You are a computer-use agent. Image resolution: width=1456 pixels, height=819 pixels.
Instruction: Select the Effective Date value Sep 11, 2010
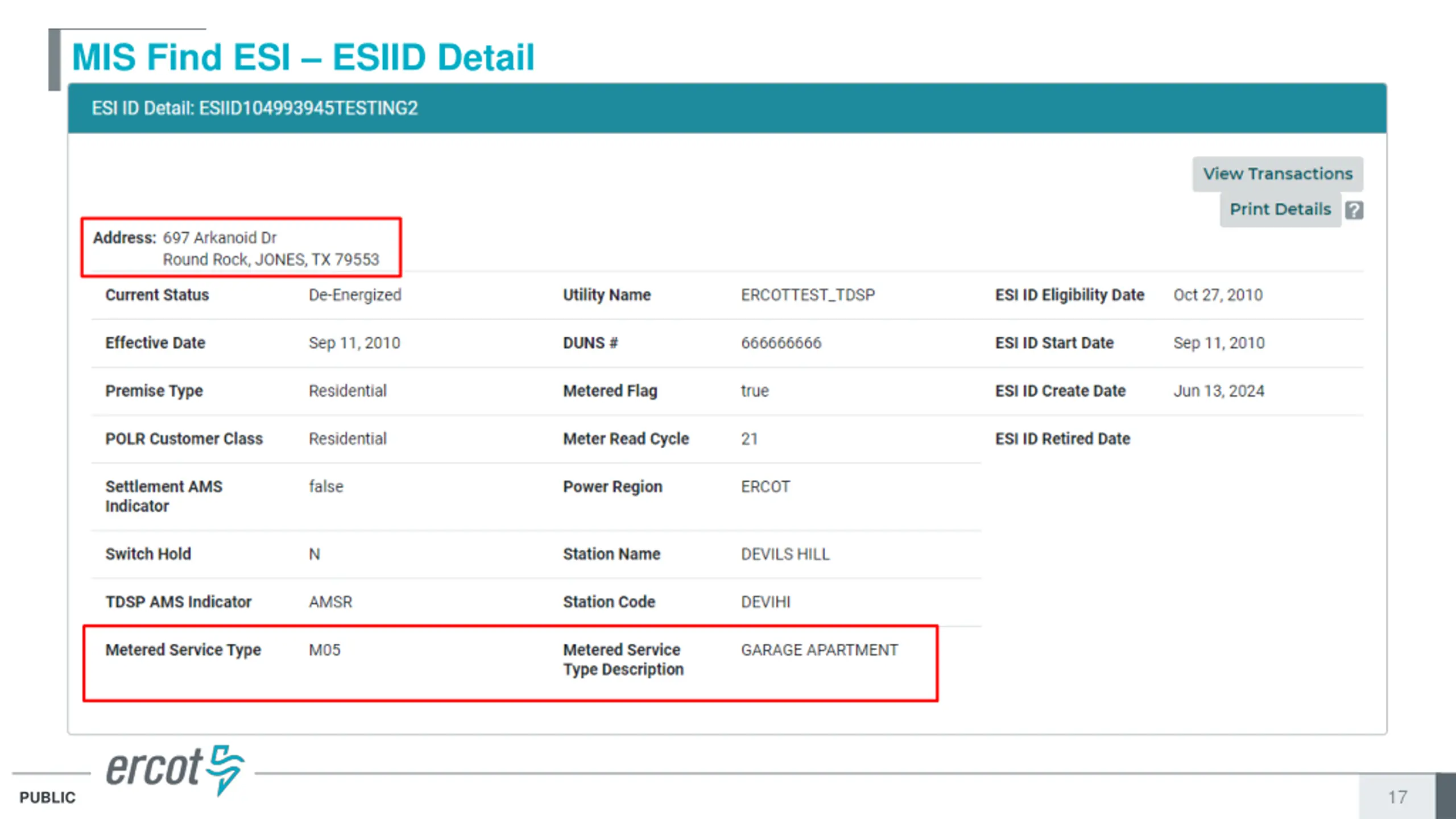(x=354, y=343)
